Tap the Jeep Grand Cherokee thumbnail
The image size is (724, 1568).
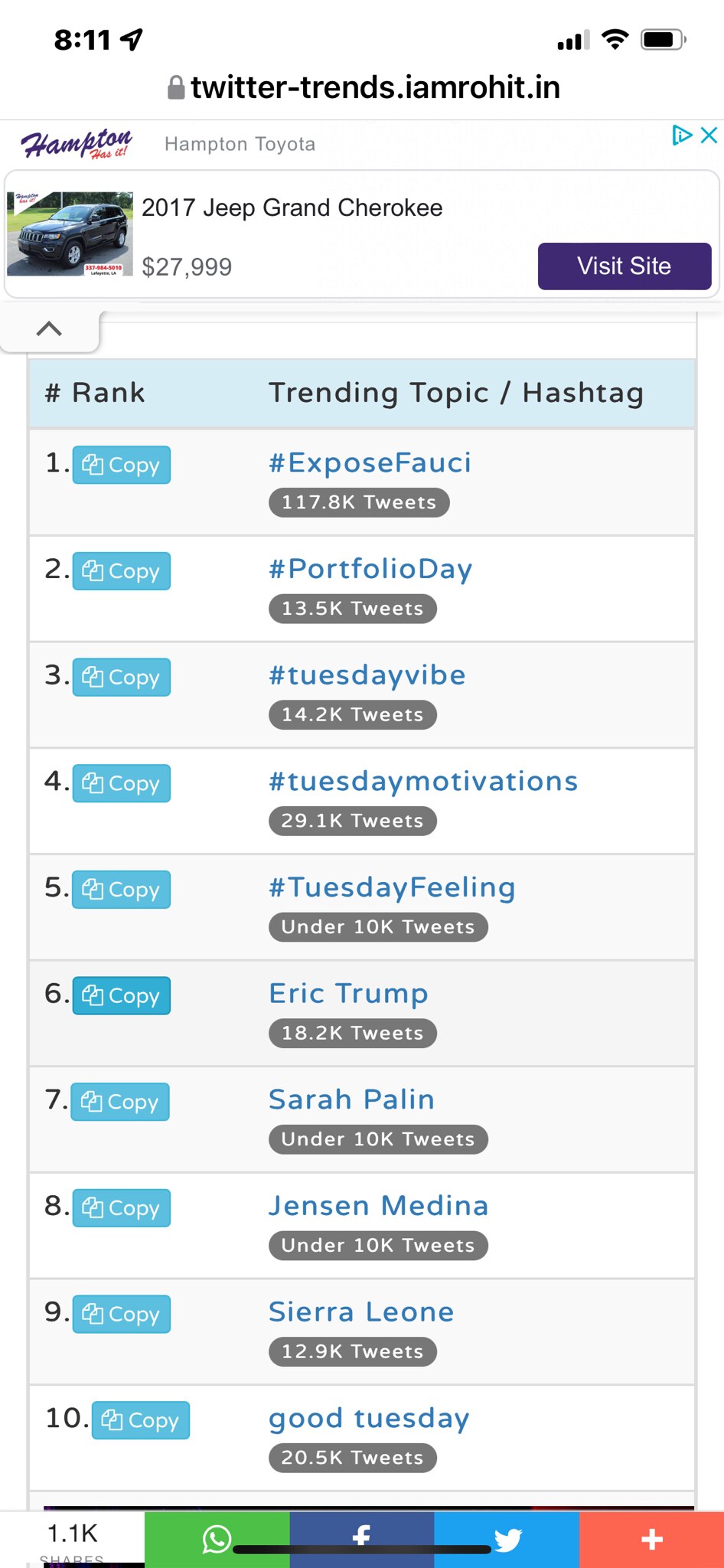[70, 234]
